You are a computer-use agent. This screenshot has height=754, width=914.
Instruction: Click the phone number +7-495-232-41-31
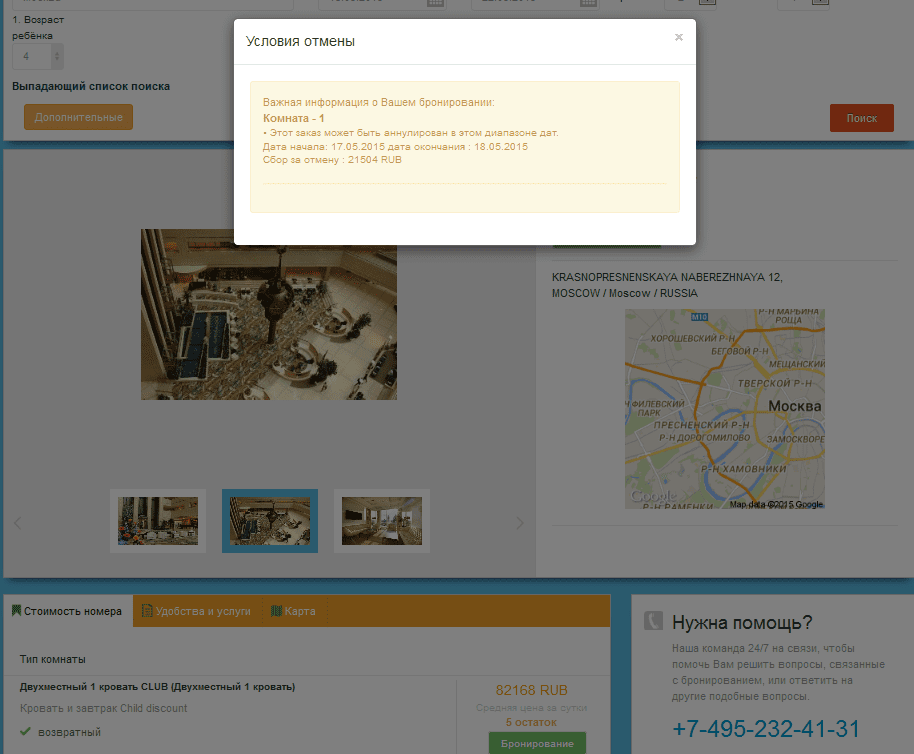766,729
